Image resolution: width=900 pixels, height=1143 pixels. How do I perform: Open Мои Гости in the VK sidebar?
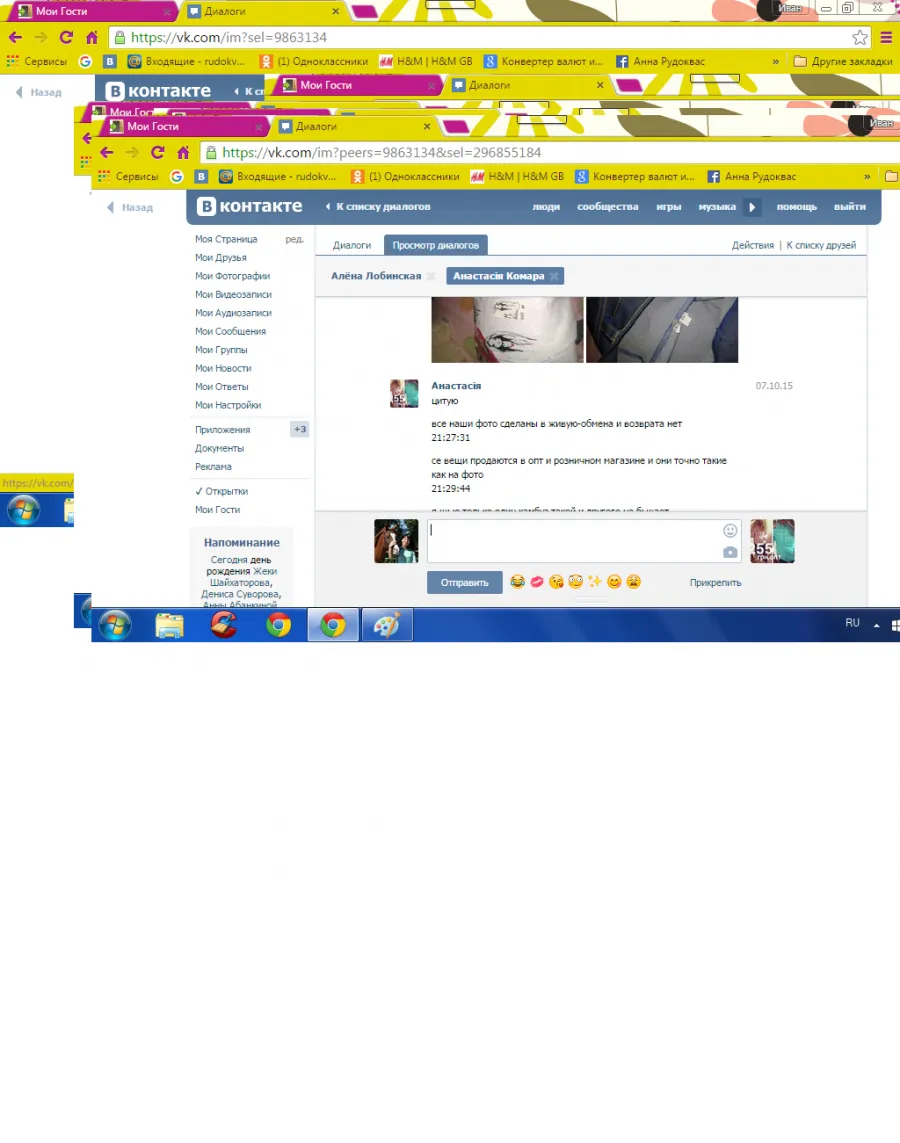pos(217,510)
